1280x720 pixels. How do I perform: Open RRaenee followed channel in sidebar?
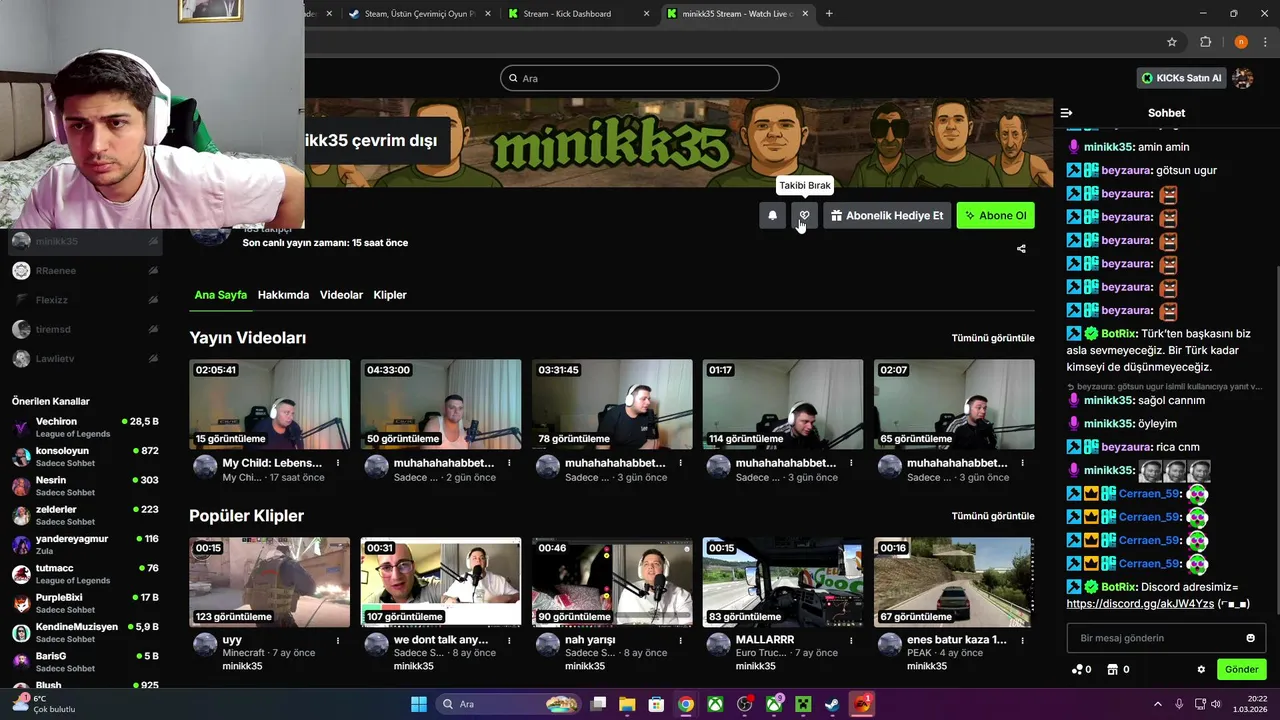[85, 270]
